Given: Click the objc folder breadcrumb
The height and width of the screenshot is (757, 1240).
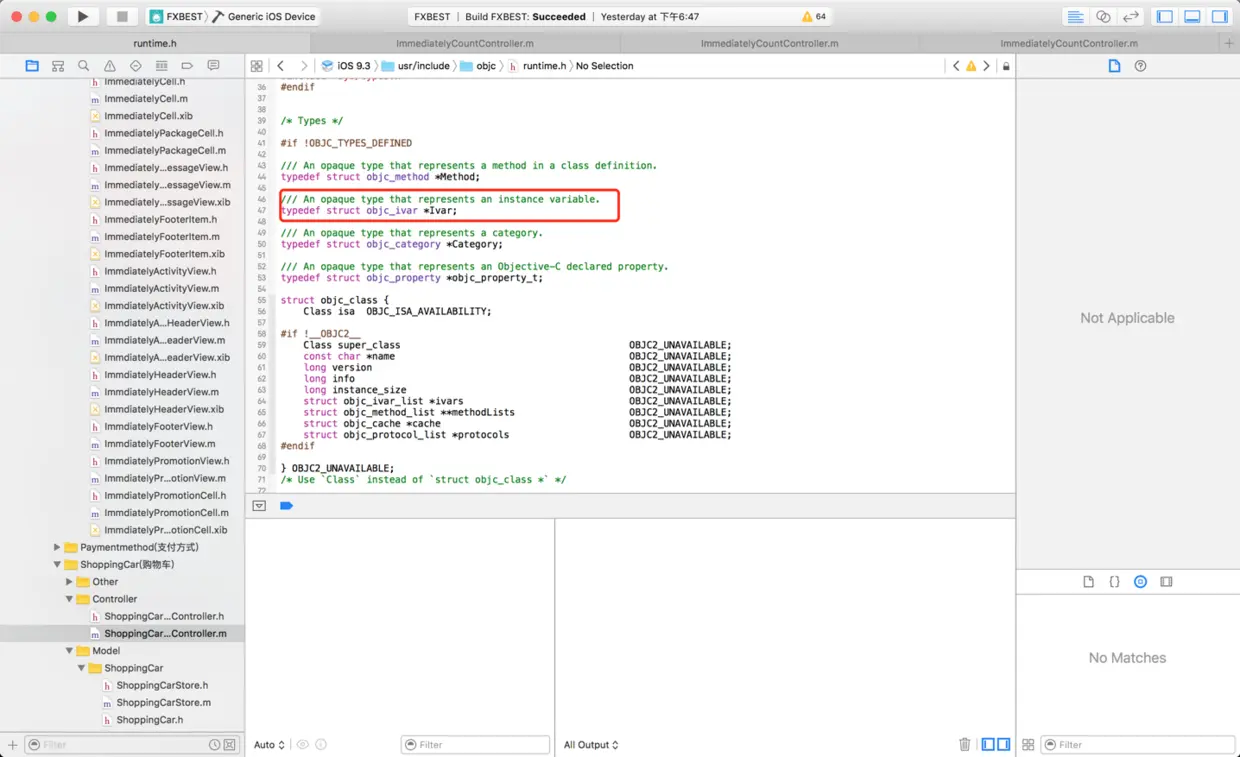Looking at the screenshot, I should coord(479,66).
